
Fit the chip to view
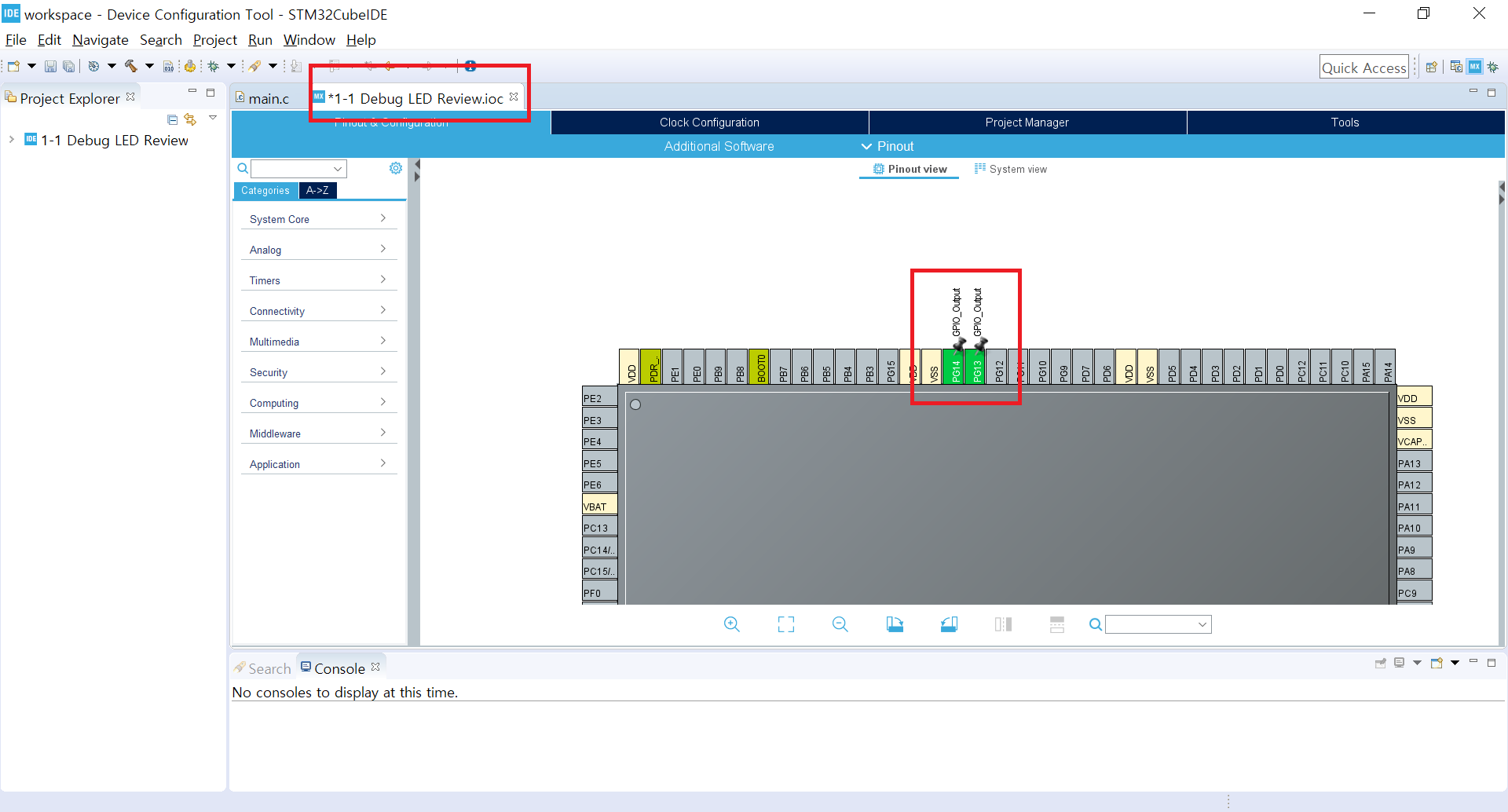click(x=786, y=624)
